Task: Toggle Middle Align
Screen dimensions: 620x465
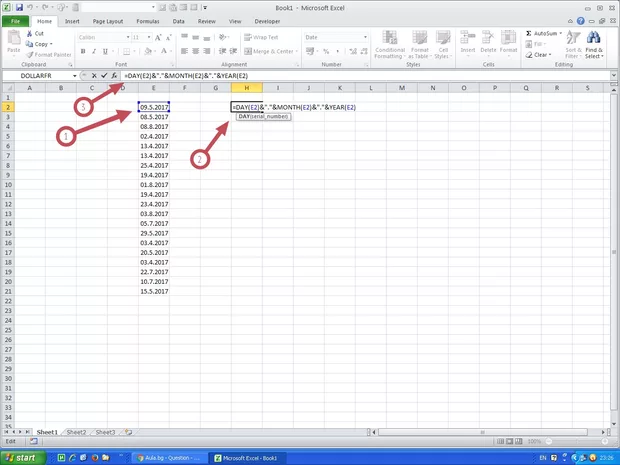Action: pos(195,37)
